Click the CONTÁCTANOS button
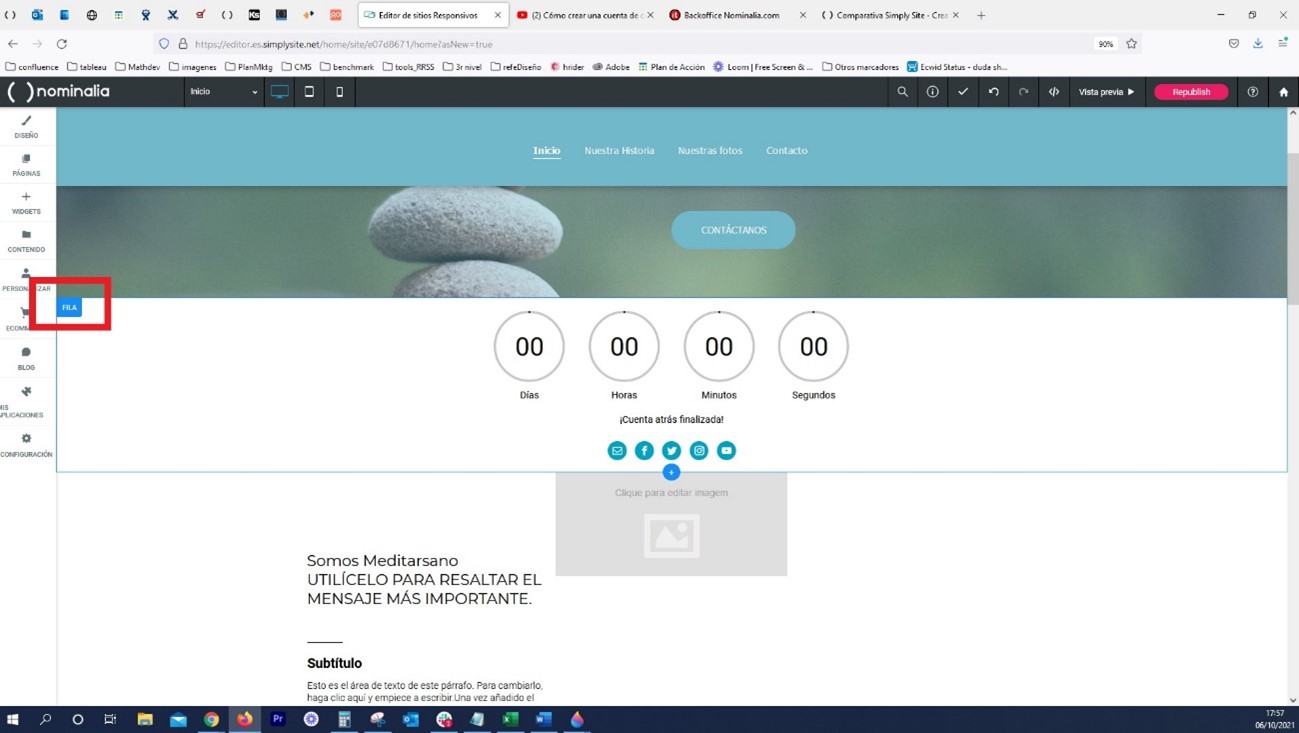 733,230
